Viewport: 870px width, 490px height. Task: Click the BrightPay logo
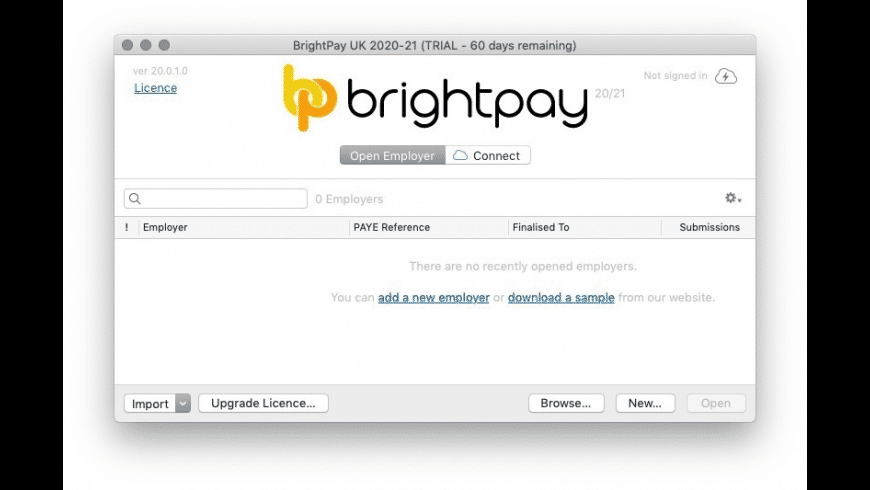(436, 98)
